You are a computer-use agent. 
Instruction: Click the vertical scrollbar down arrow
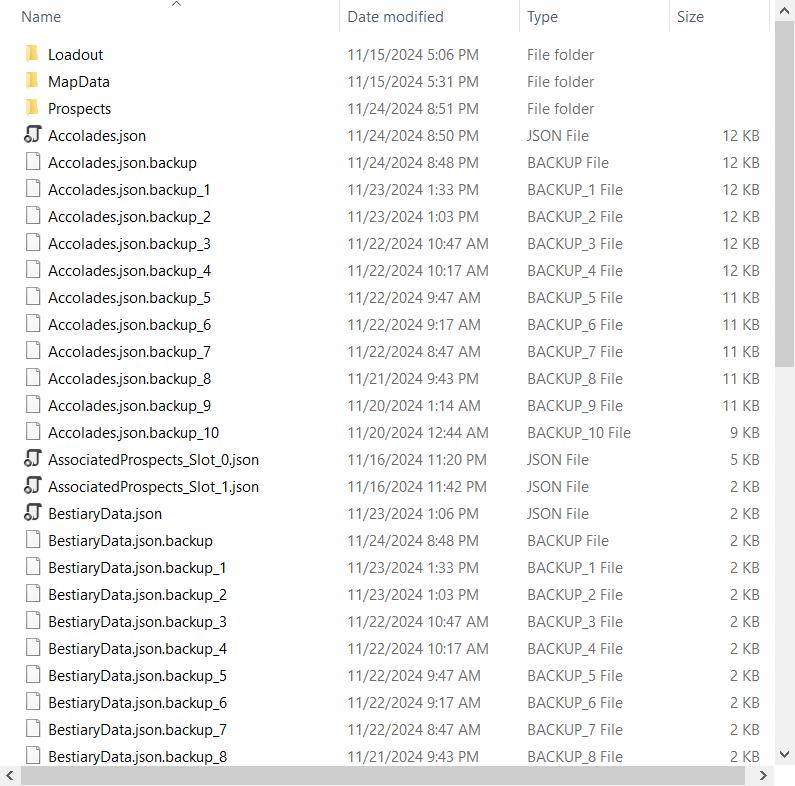click(784, 754)
